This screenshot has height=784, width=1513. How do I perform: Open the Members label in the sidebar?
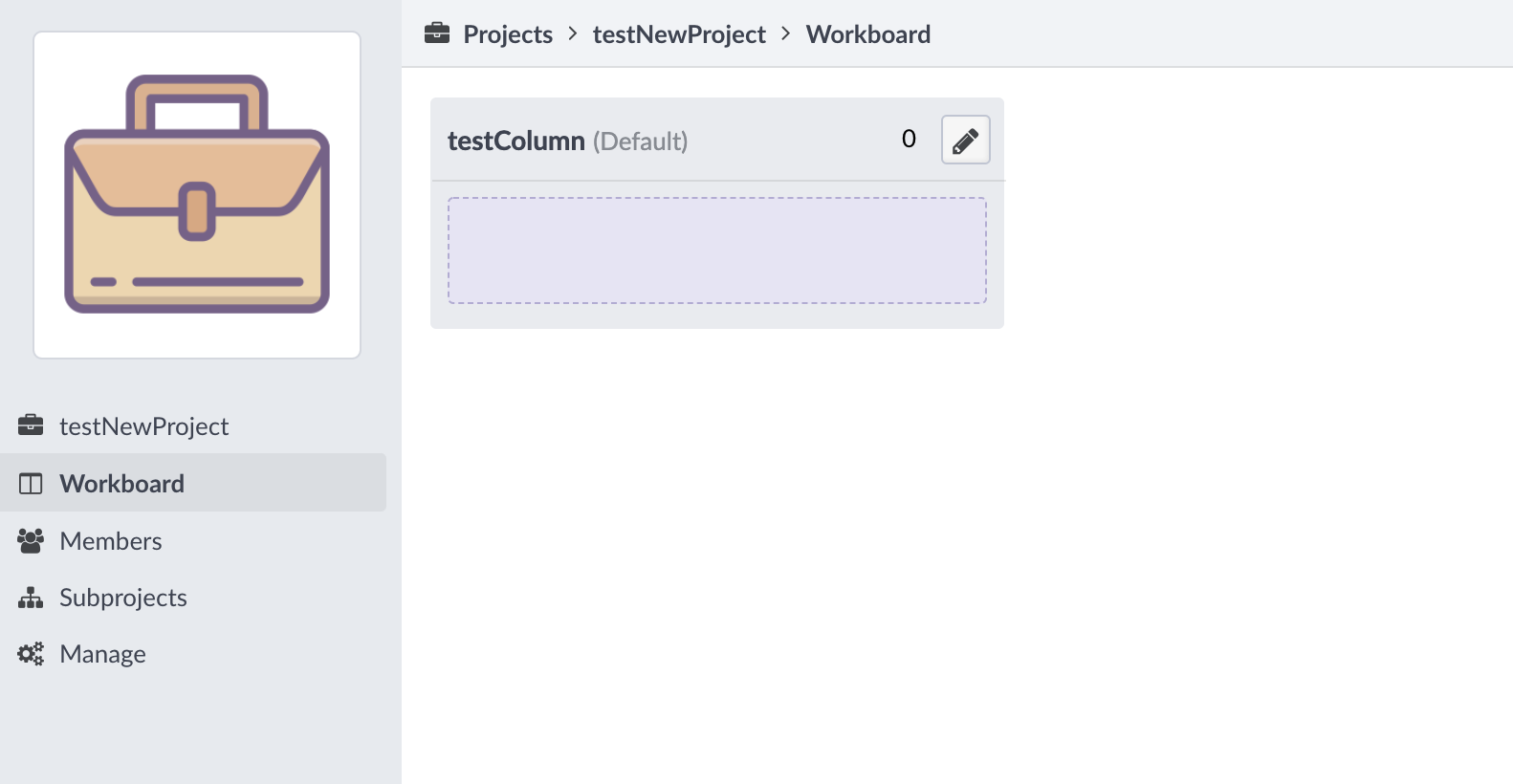(x=110, y=541)
